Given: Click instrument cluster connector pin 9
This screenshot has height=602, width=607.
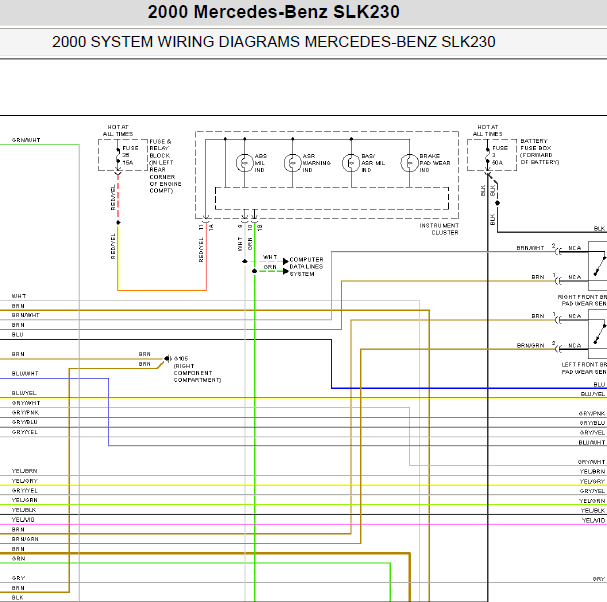Looking at the screenshot, I should tap(240, 226).
